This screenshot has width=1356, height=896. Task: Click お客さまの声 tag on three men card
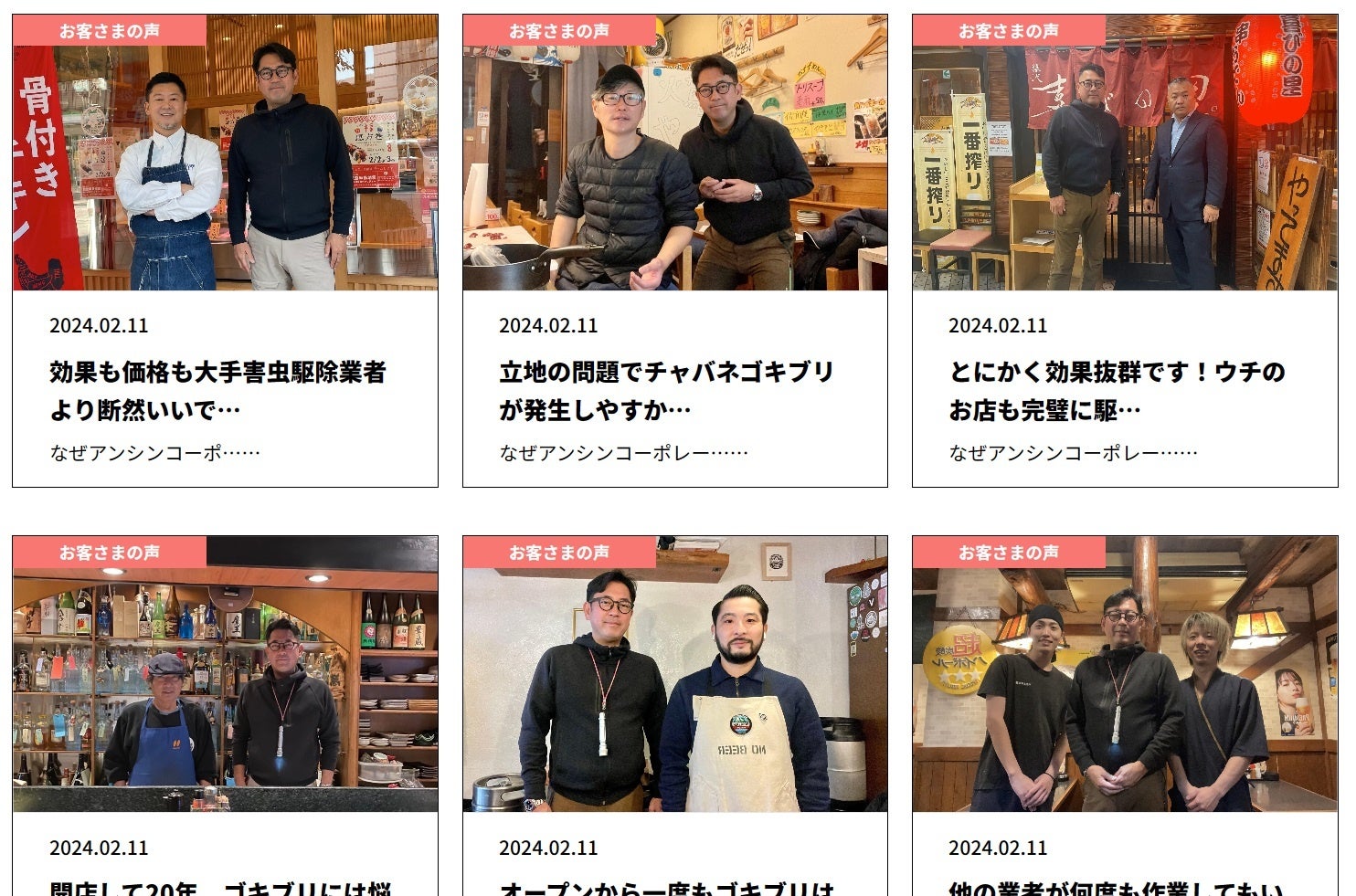[x=1009, y=553]
